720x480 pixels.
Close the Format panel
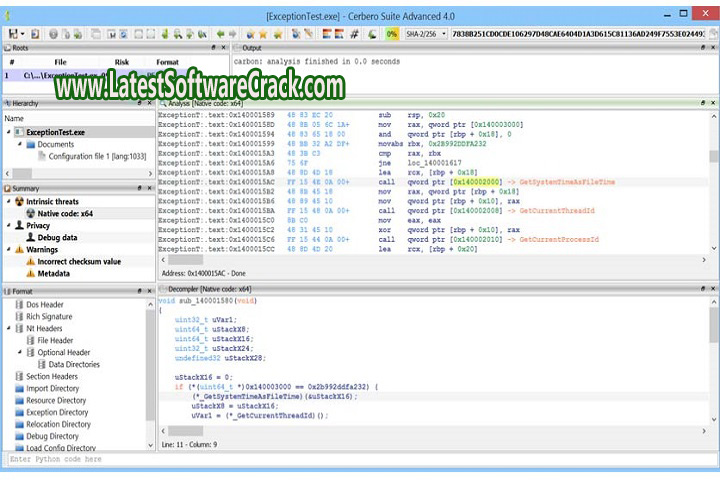click(150, 291)
